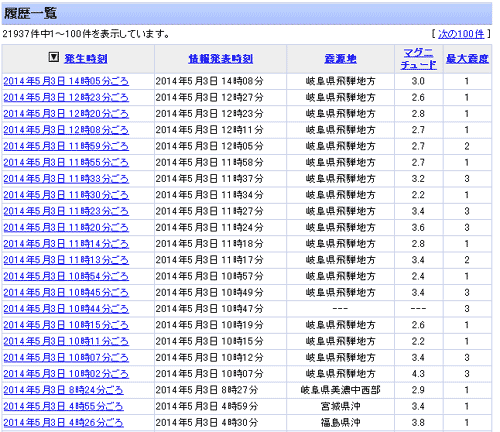Screen dimensions: 500x432
Task: Sort table by 発生時刻 column header
Action: pos(86,59)
